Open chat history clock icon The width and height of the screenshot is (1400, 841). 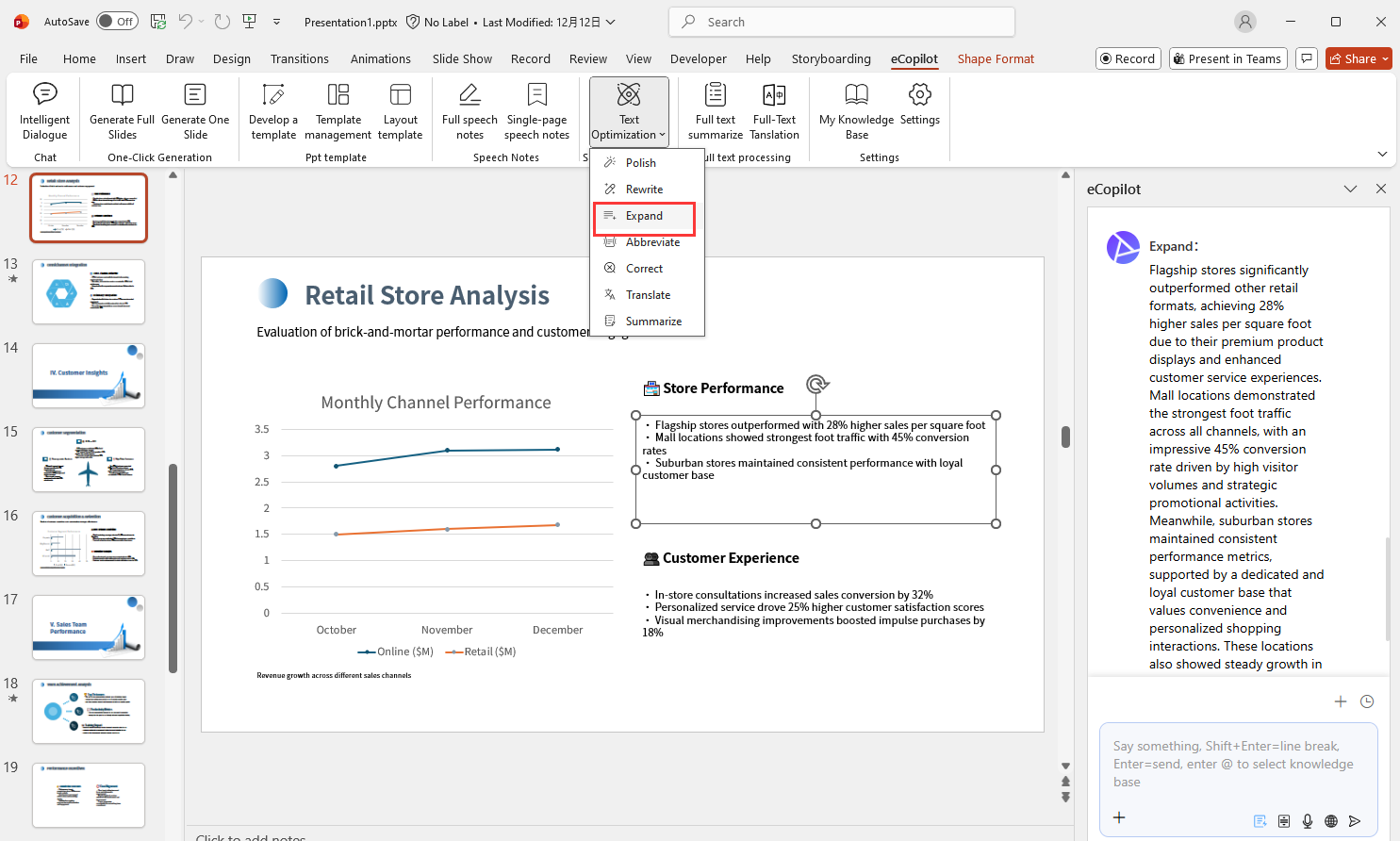(1367, 701)
